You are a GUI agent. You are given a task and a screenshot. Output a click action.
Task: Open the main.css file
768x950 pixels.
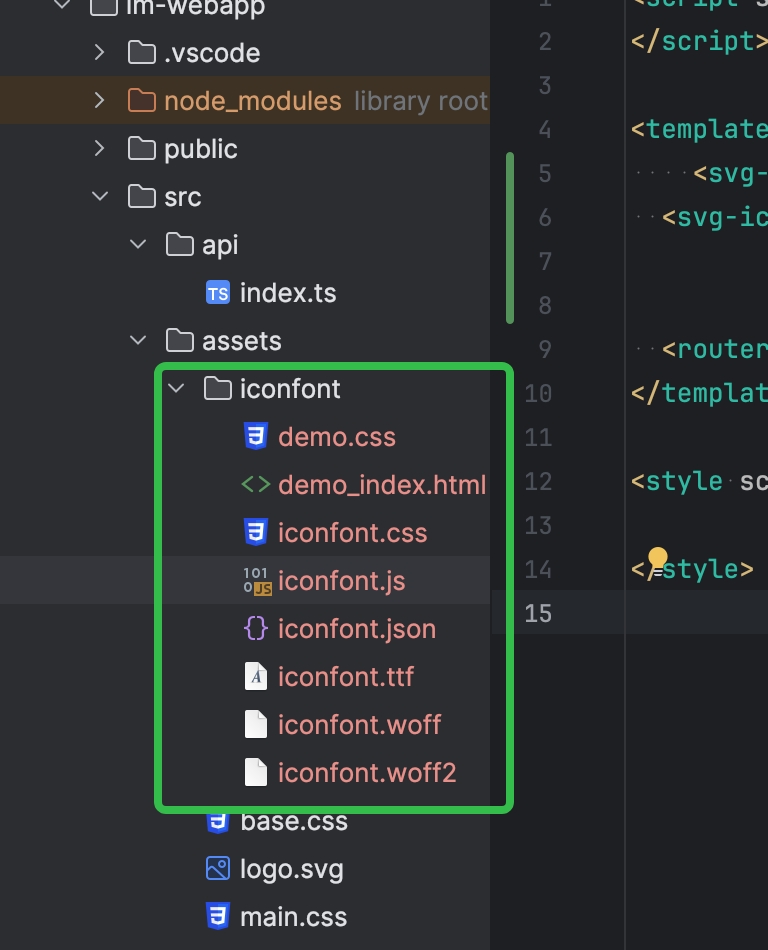tap(294, 917)
